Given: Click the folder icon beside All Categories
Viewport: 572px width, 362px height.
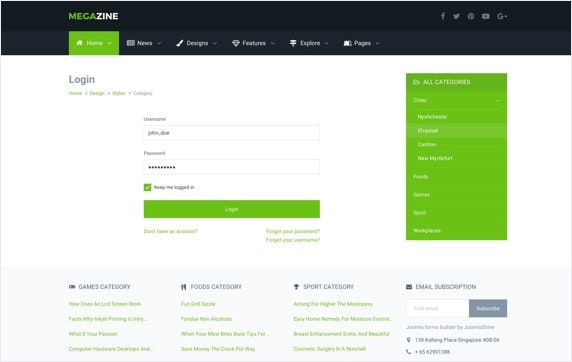Looking at the screenshot, I should point(416,82).
